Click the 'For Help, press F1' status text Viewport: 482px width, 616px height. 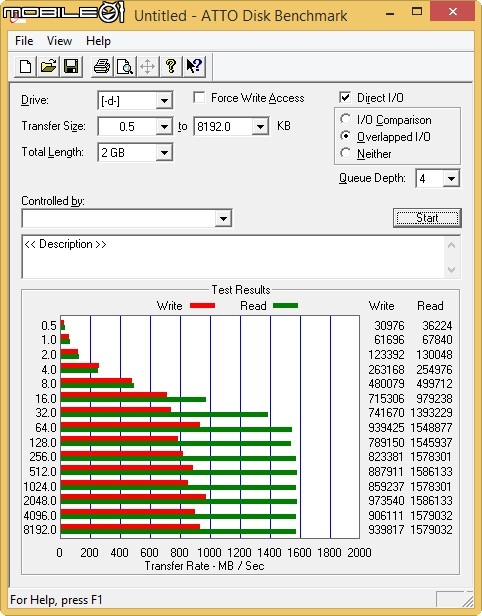point(56,600)
